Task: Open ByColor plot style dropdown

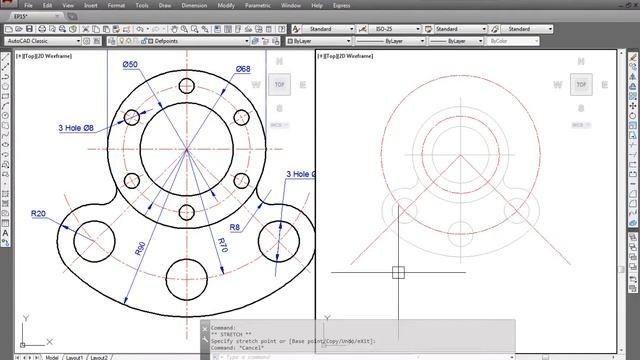Action: [536, 41]
